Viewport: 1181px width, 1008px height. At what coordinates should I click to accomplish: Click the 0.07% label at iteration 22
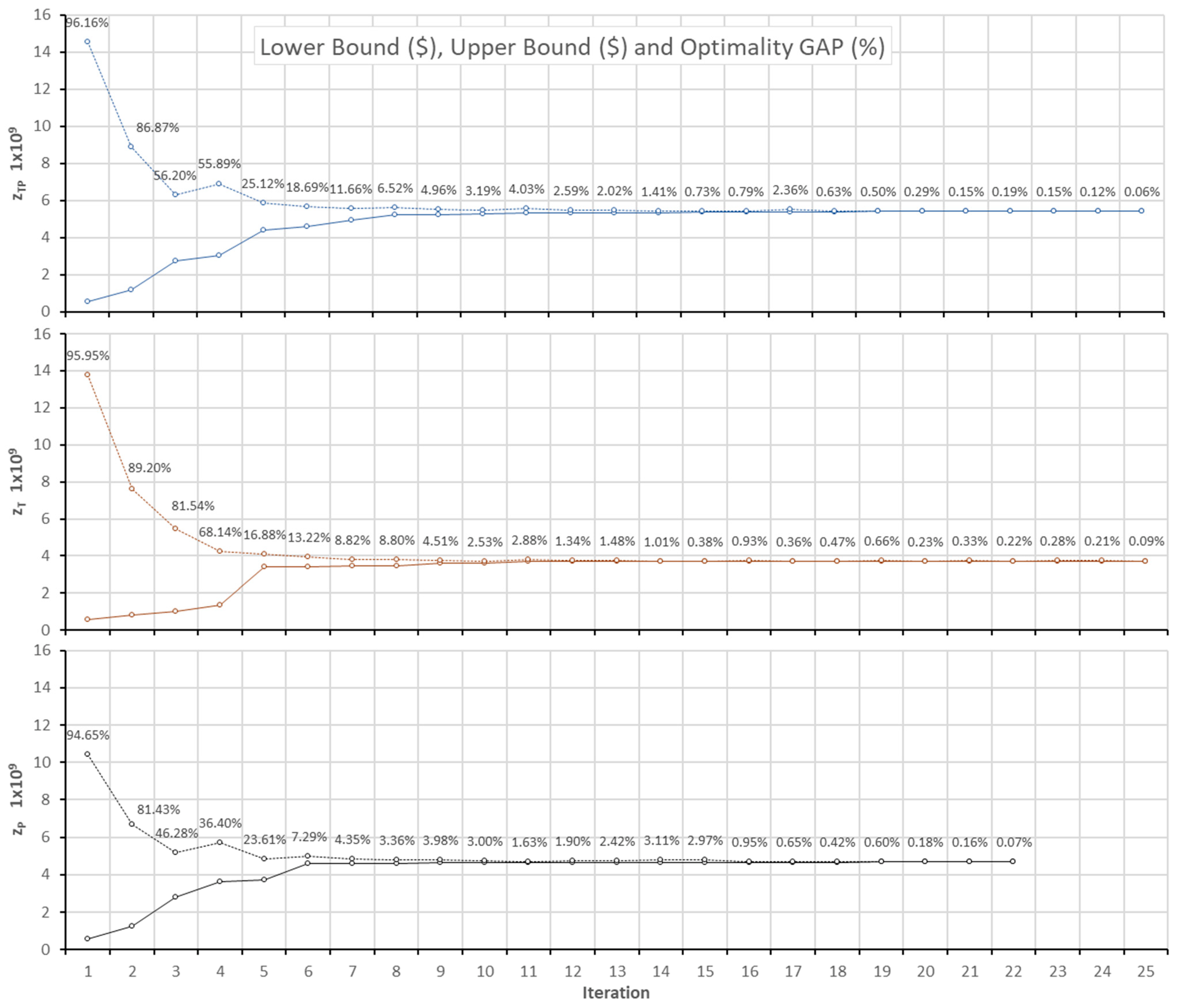(x=1014, y=842)
